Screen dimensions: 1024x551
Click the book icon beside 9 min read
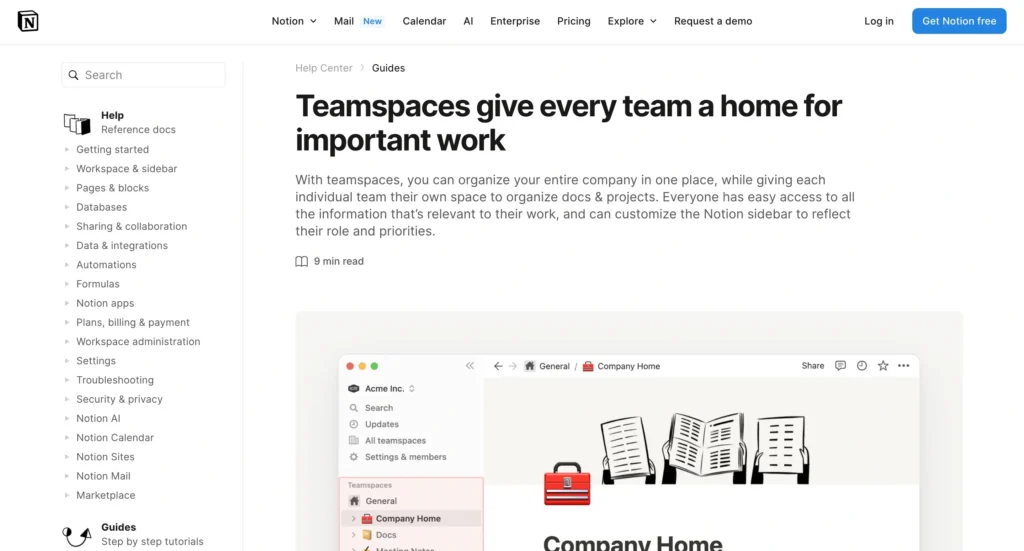pyautogui.click(x=301, y=261)
